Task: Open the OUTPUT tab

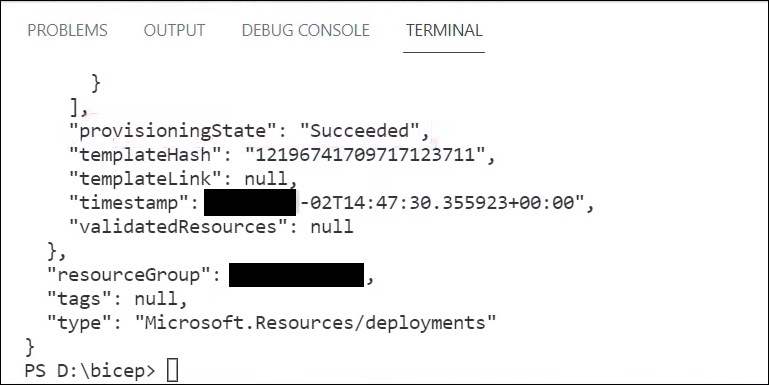Action: click(174, 30)
